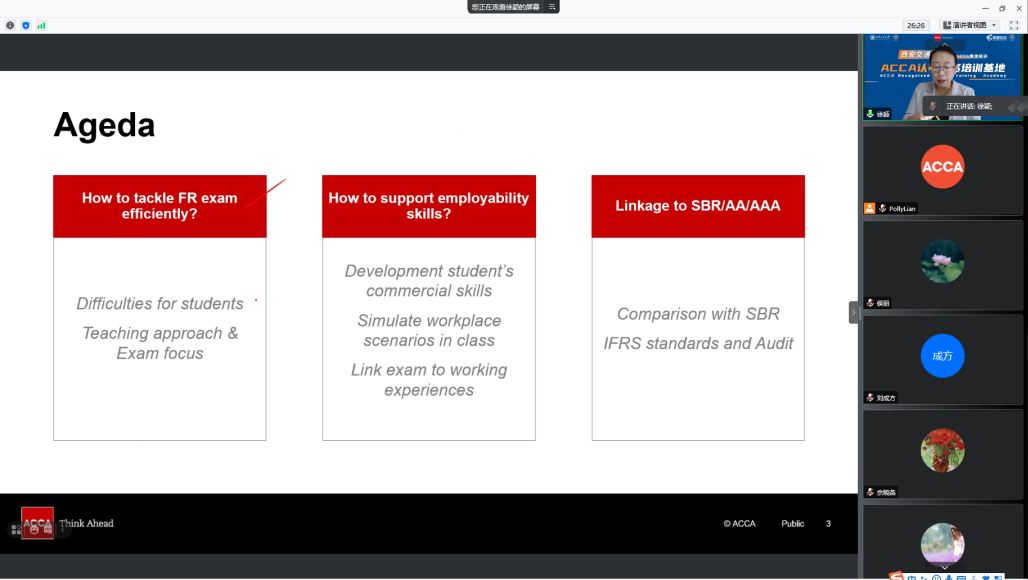Select the blue 成方 avatar tile
Screen dimensions: 1028x580
click(x=942, y=356)
